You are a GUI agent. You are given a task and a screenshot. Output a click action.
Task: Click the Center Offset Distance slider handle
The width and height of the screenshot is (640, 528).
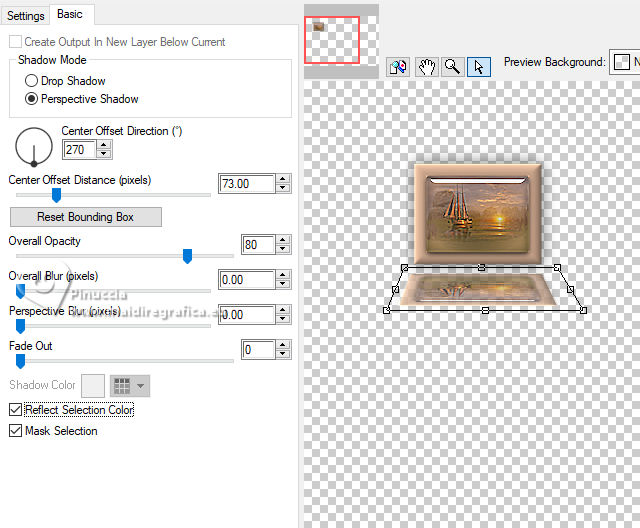56,195
